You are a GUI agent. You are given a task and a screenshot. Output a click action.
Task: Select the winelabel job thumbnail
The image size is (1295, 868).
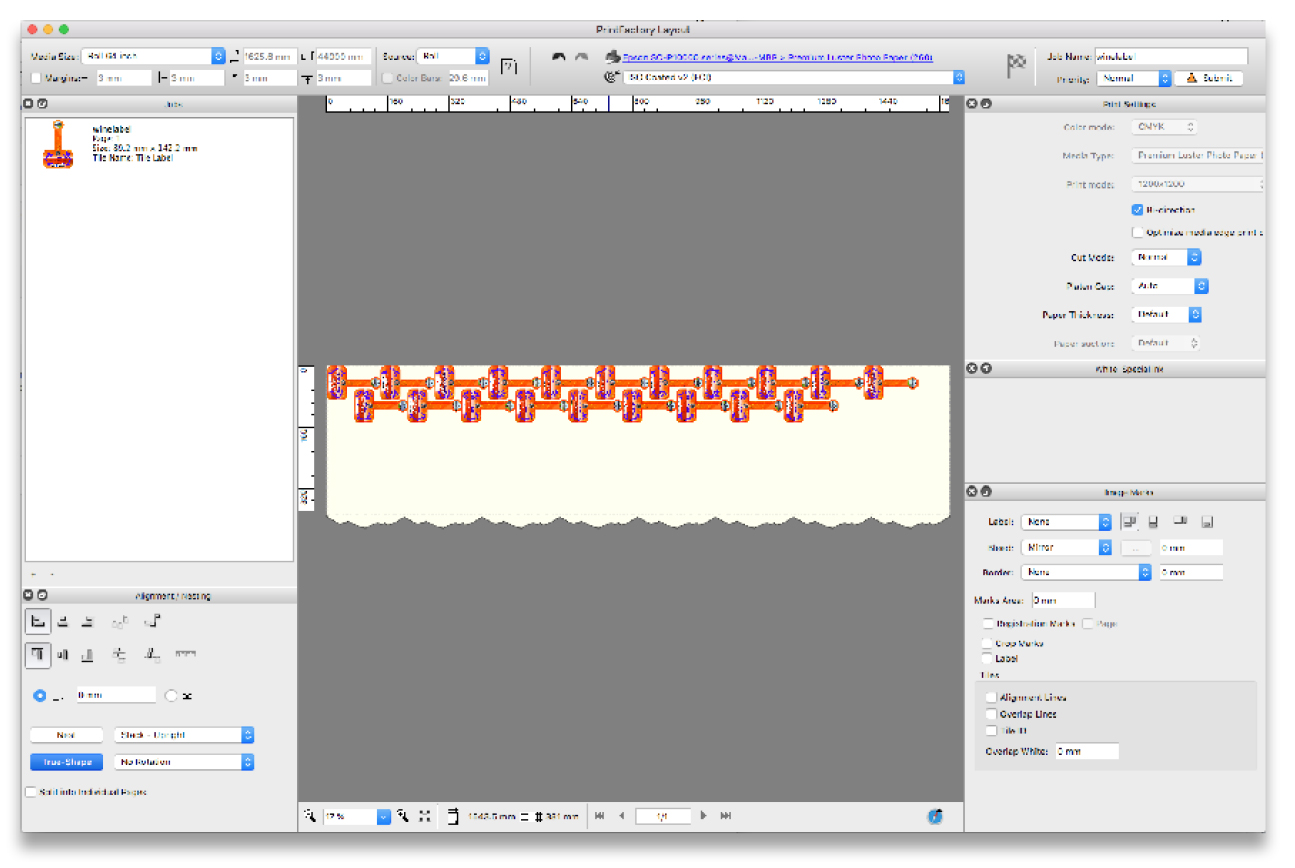[58, 144]
